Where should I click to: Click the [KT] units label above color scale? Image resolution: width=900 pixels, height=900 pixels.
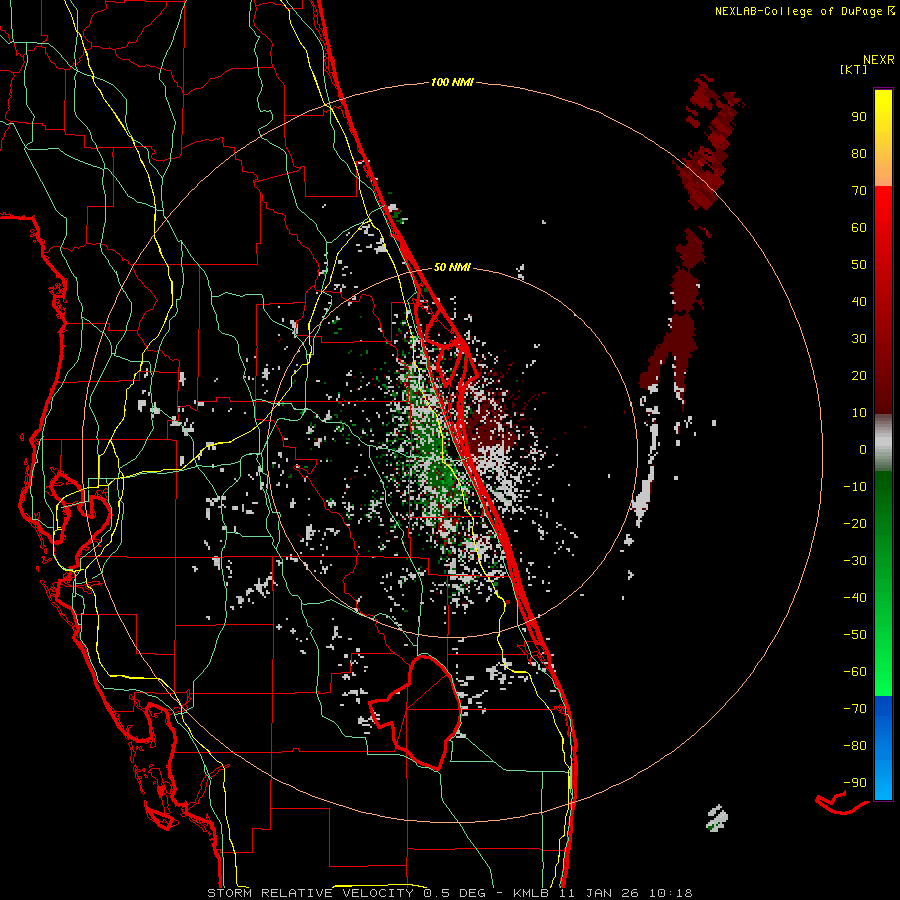pos(854,69)
